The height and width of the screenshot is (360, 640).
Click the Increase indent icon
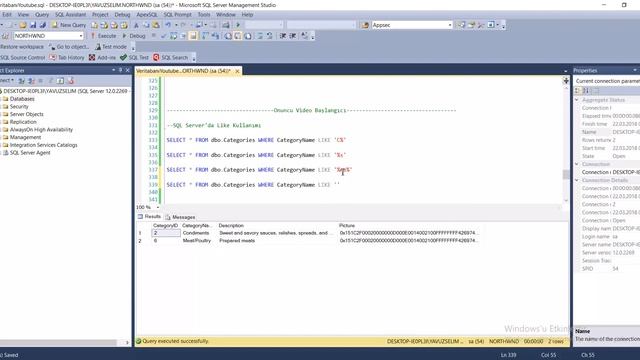293,36
